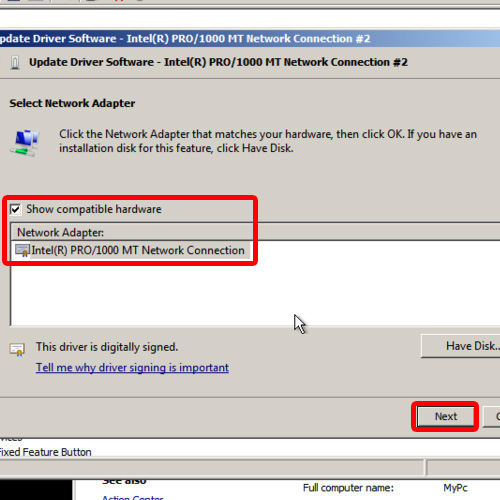
Task: Click the adapter icon in wizard header
Action: [x=15, y=63]
